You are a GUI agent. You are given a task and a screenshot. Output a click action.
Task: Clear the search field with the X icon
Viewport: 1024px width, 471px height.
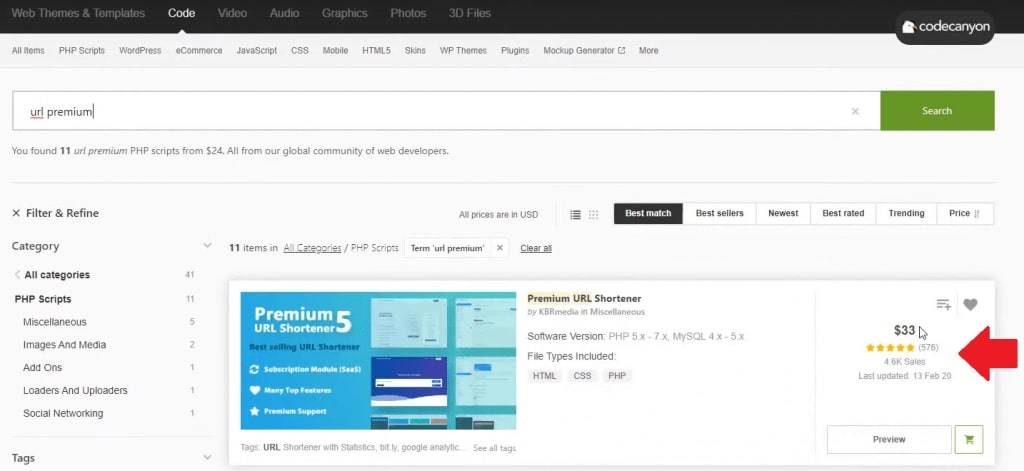click(x=855, y=112)
